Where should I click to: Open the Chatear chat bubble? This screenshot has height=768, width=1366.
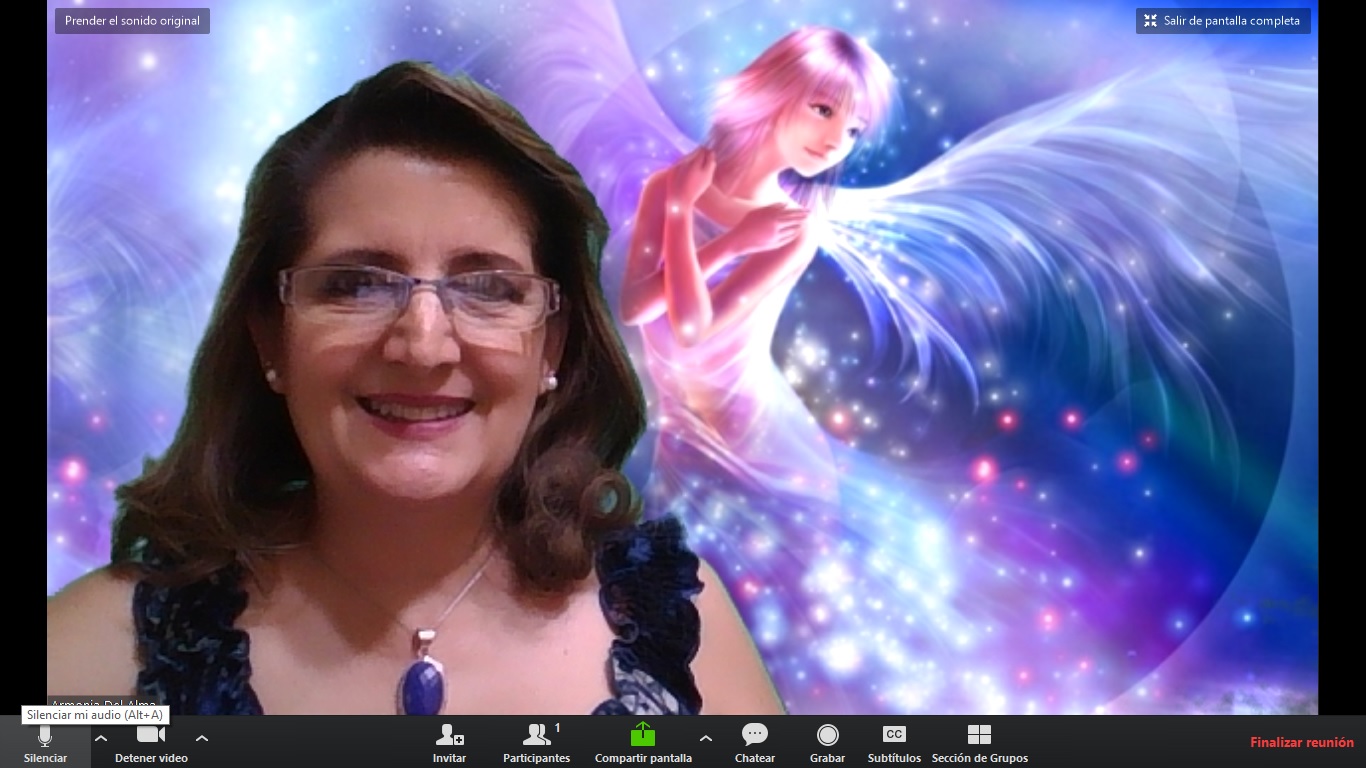(x=754, y=735)
